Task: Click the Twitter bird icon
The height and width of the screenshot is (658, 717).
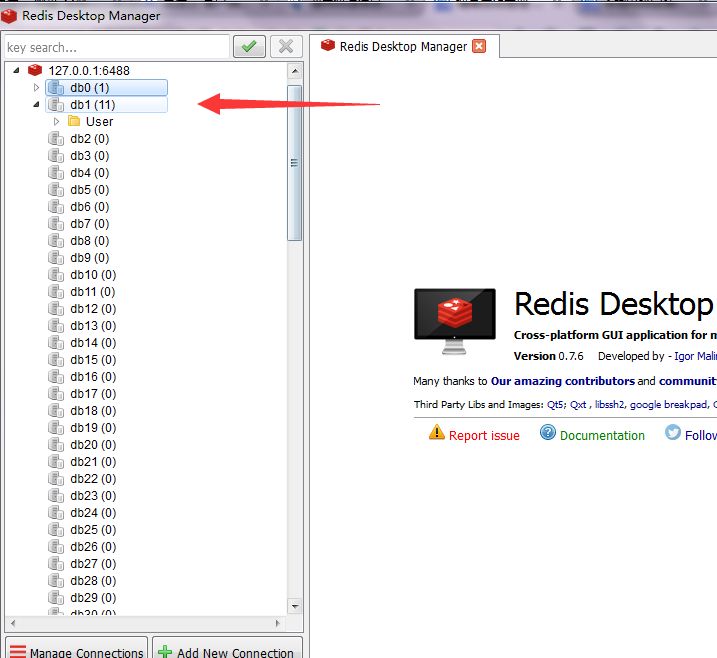Action: coord(673,432)
